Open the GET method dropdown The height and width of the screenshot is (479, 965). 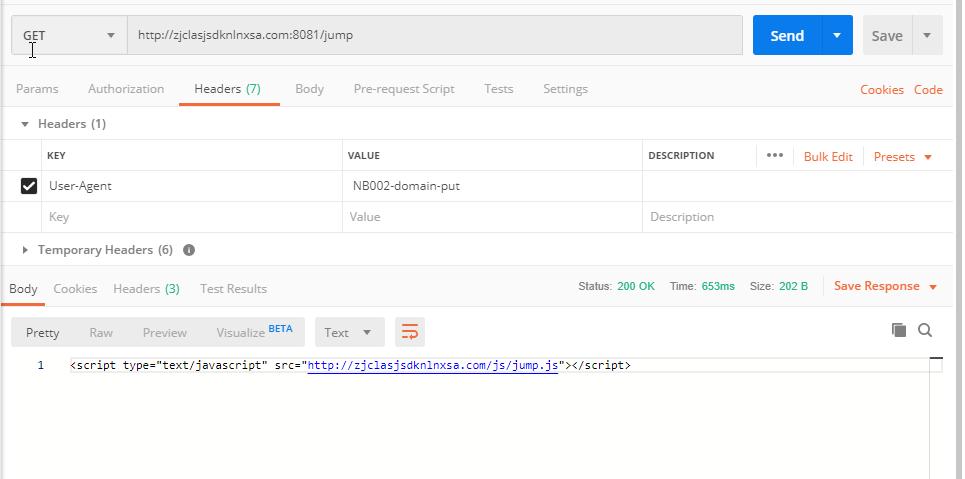[x=68, y=36]
